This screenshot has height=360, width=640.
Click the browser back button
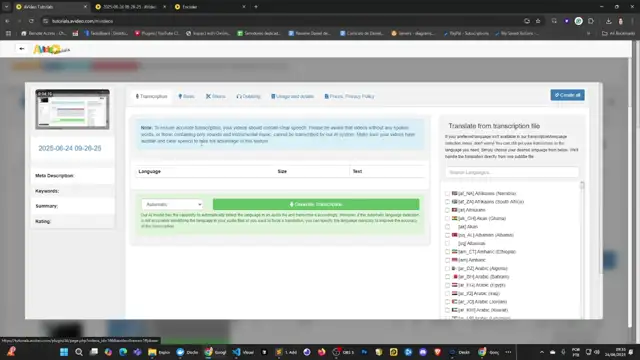7,21
